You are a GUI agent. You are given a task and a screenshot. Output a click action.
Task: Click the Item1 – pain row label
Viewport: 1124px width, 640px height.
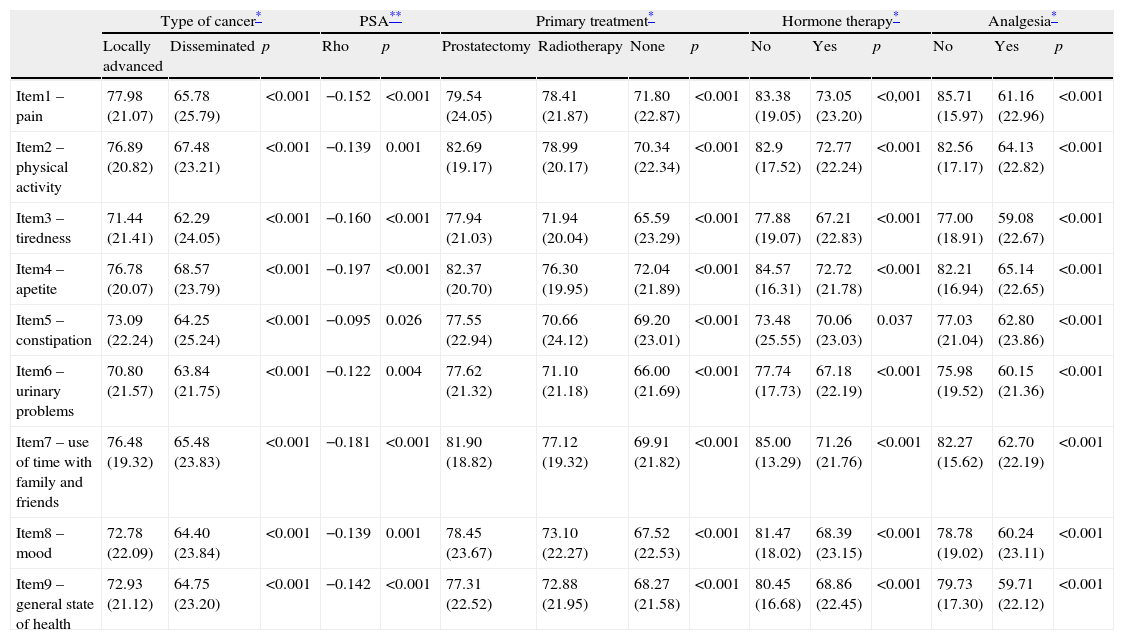(x=40, y=105)
